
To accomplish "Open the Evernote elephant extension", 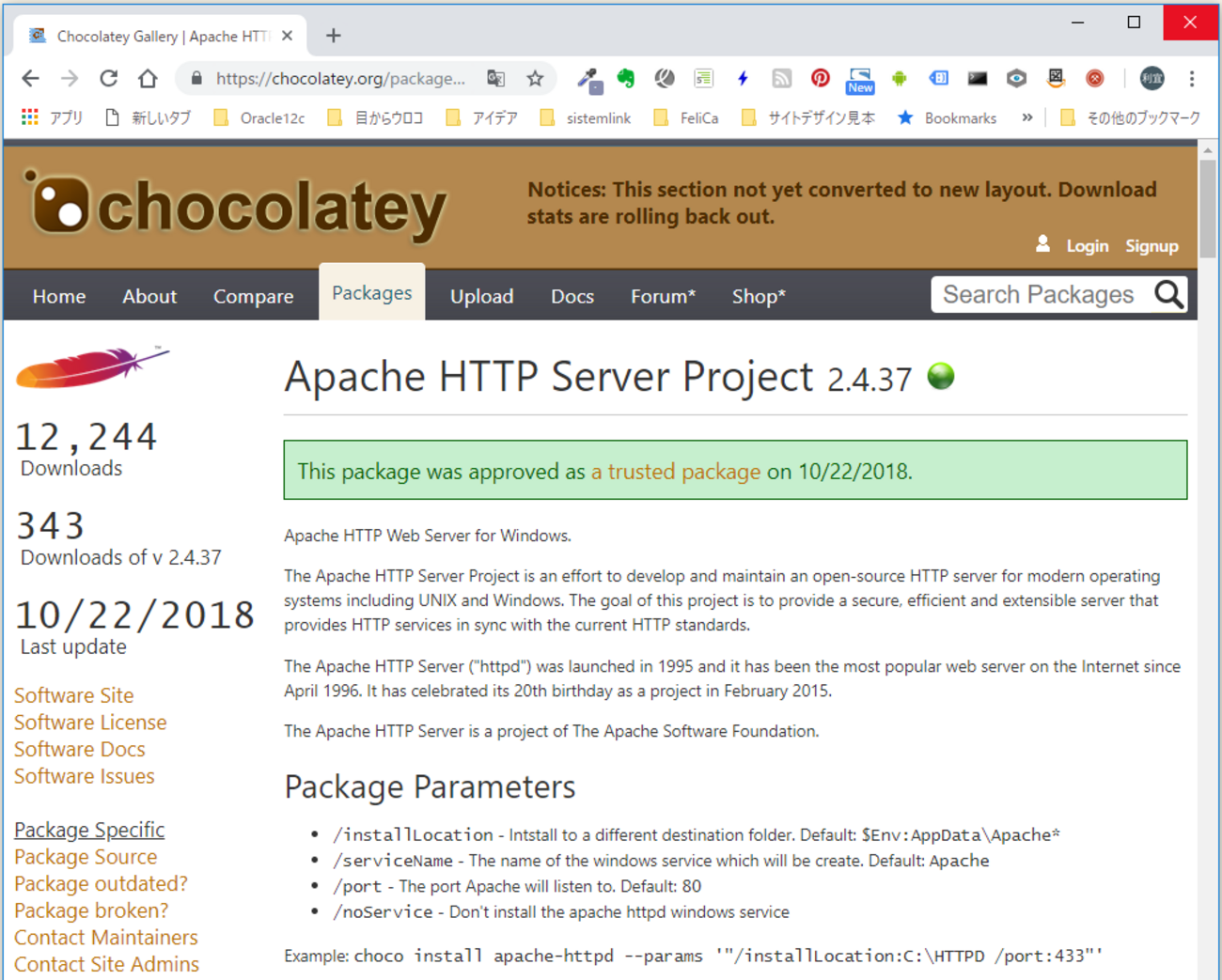I will [x=626, y=79].
